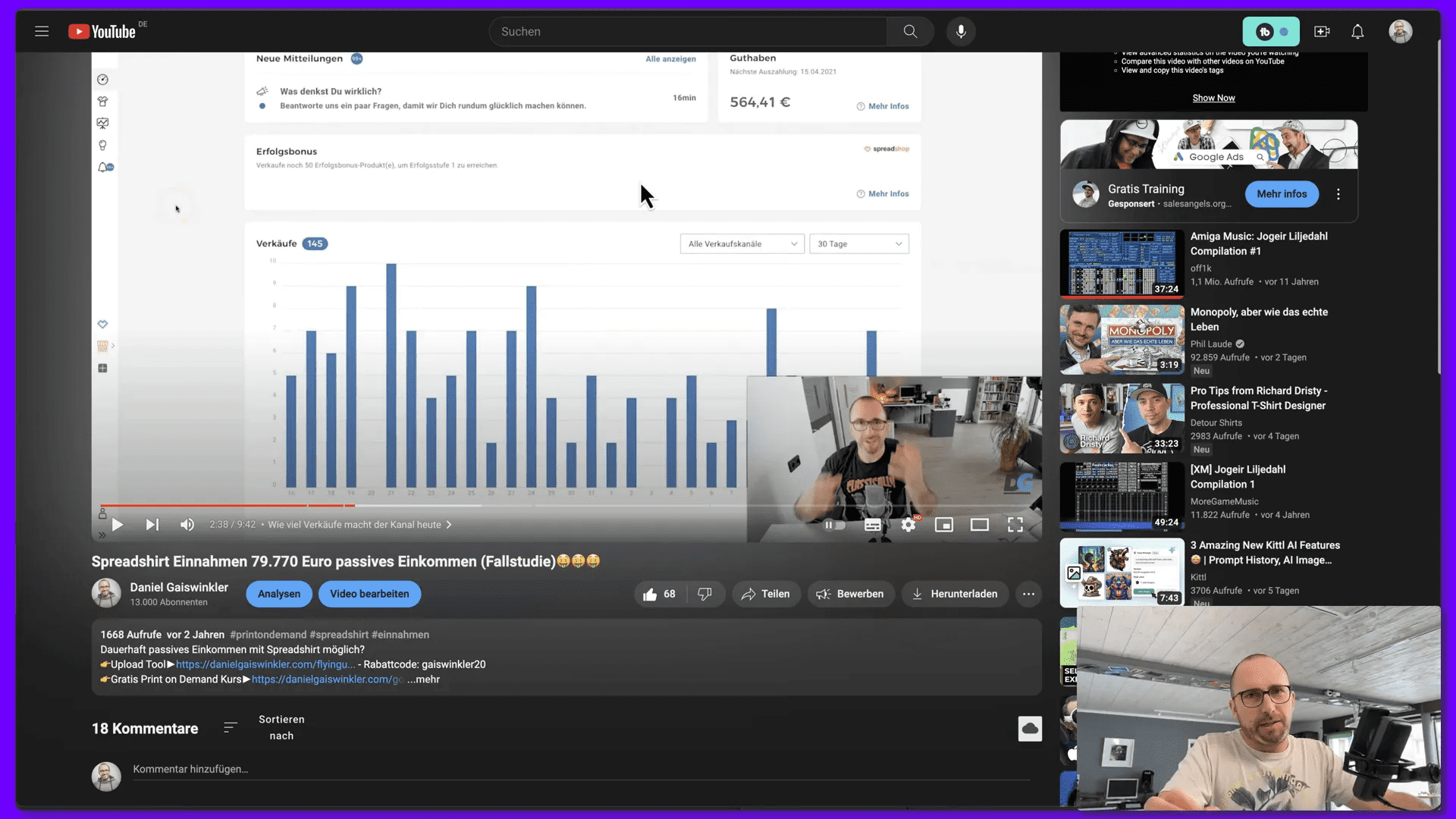The image size is (1456, 819).
Task: Click the Teilen share button
Action: 766,594
